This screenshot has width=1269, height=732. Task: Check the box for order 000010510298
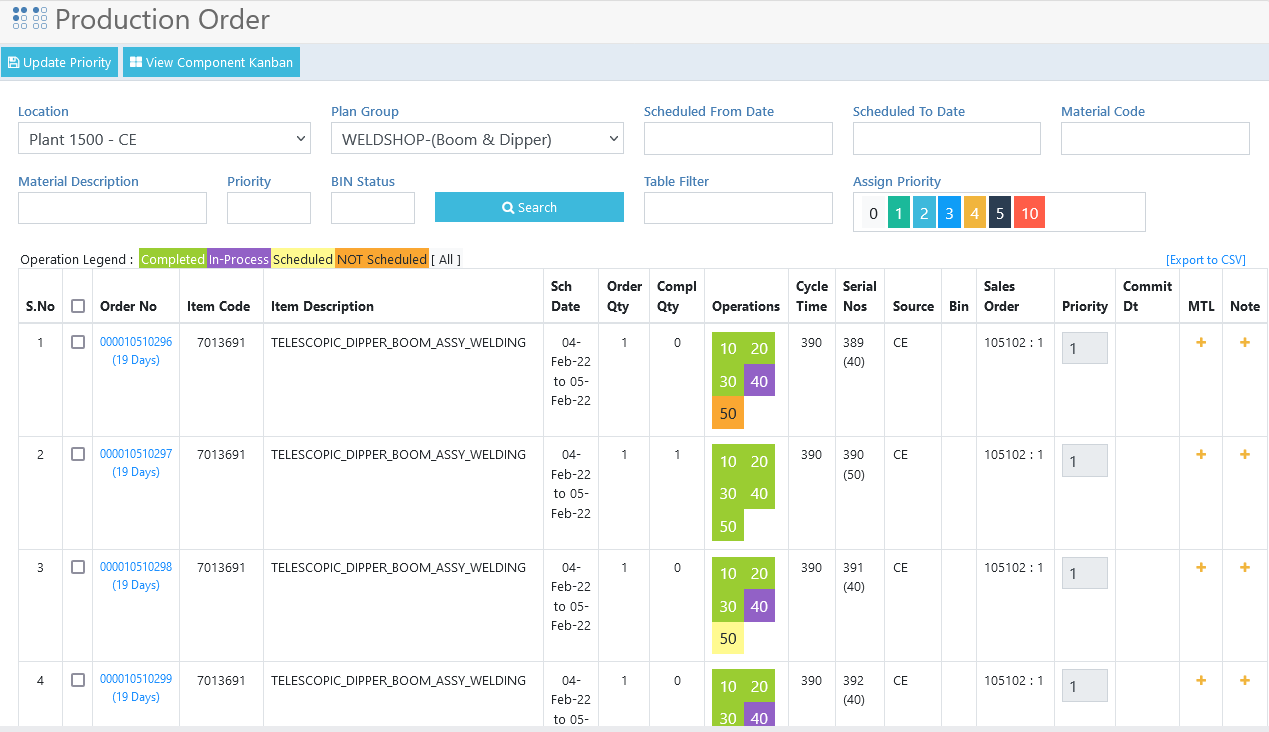coord(78,567)
